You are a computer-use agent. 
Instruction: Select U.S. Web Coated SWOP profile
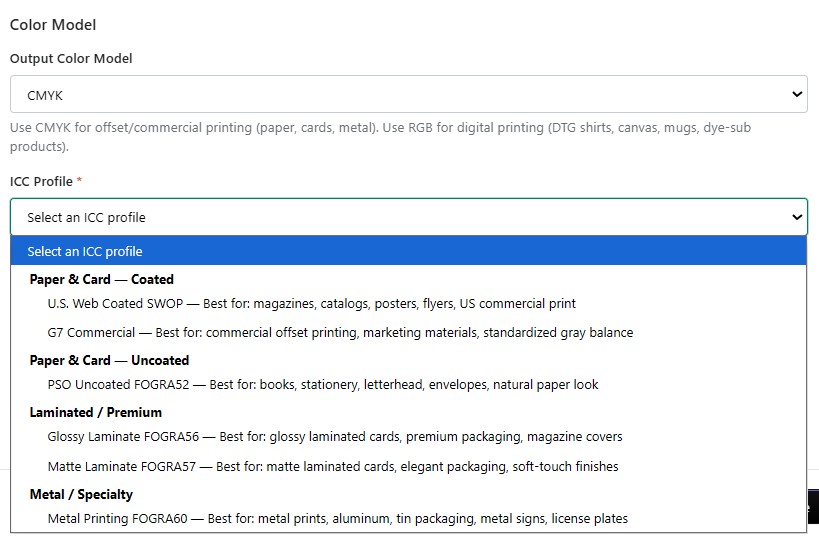[408, 303]
